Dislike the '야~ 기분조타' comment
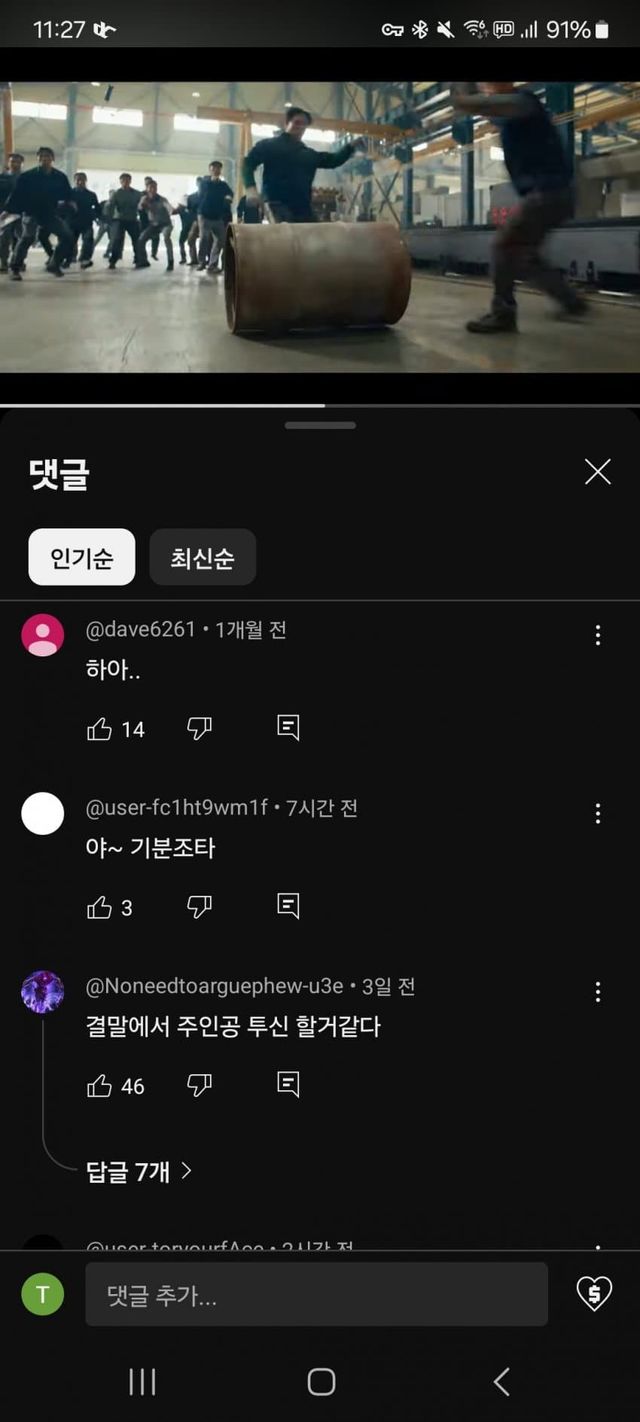Image resolution: width=640 pixels, height=1422 pixels. coord(200,907)
